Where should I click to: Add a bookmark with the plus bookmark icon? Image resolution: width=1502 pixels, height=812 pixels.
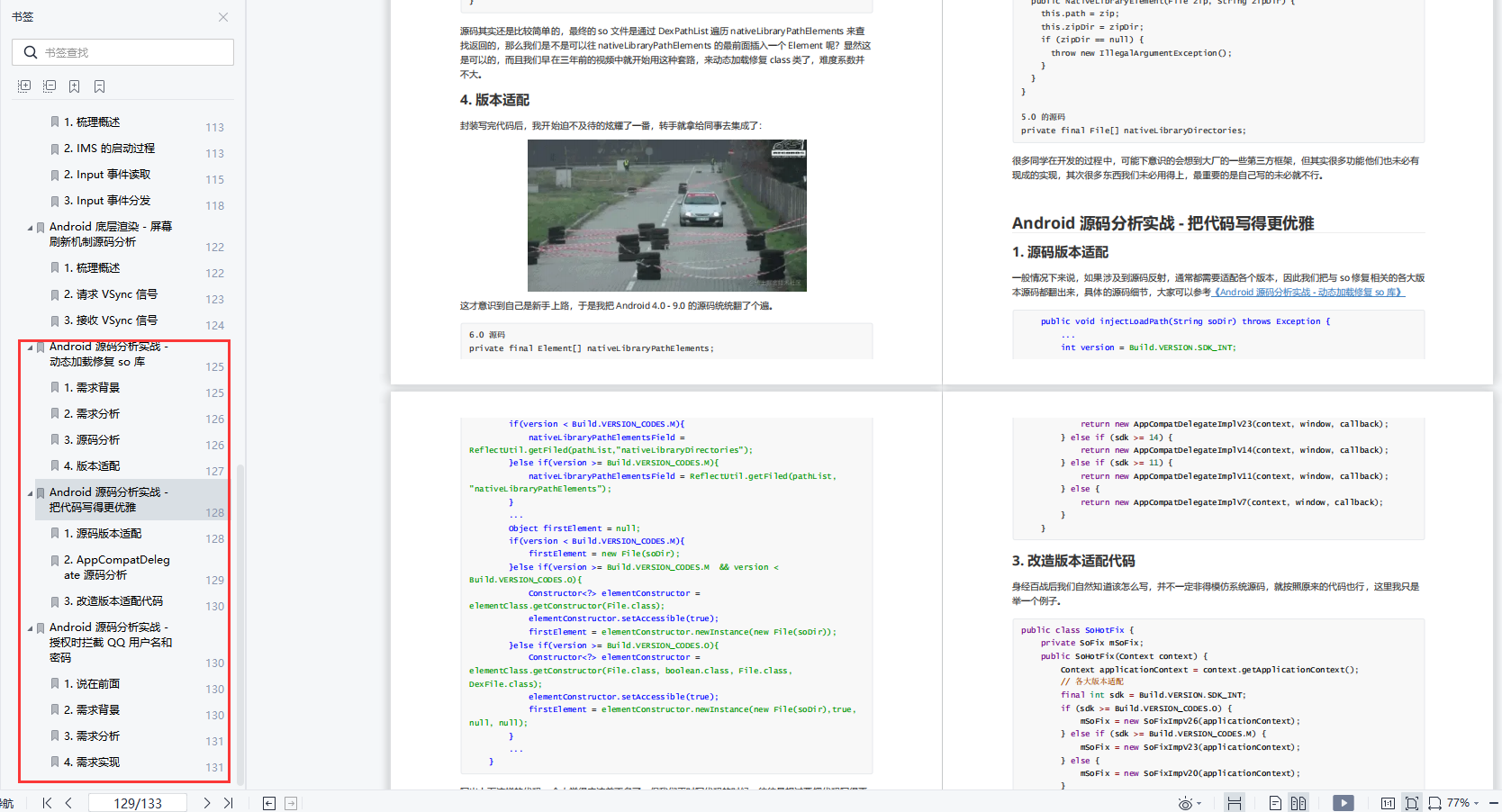(75, 86)
